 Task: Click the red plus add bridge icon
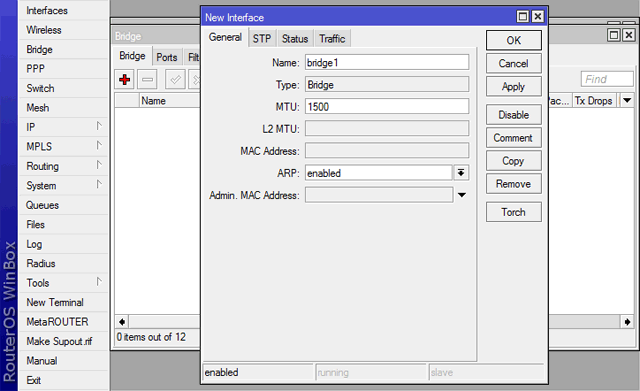tap(124, 79)
